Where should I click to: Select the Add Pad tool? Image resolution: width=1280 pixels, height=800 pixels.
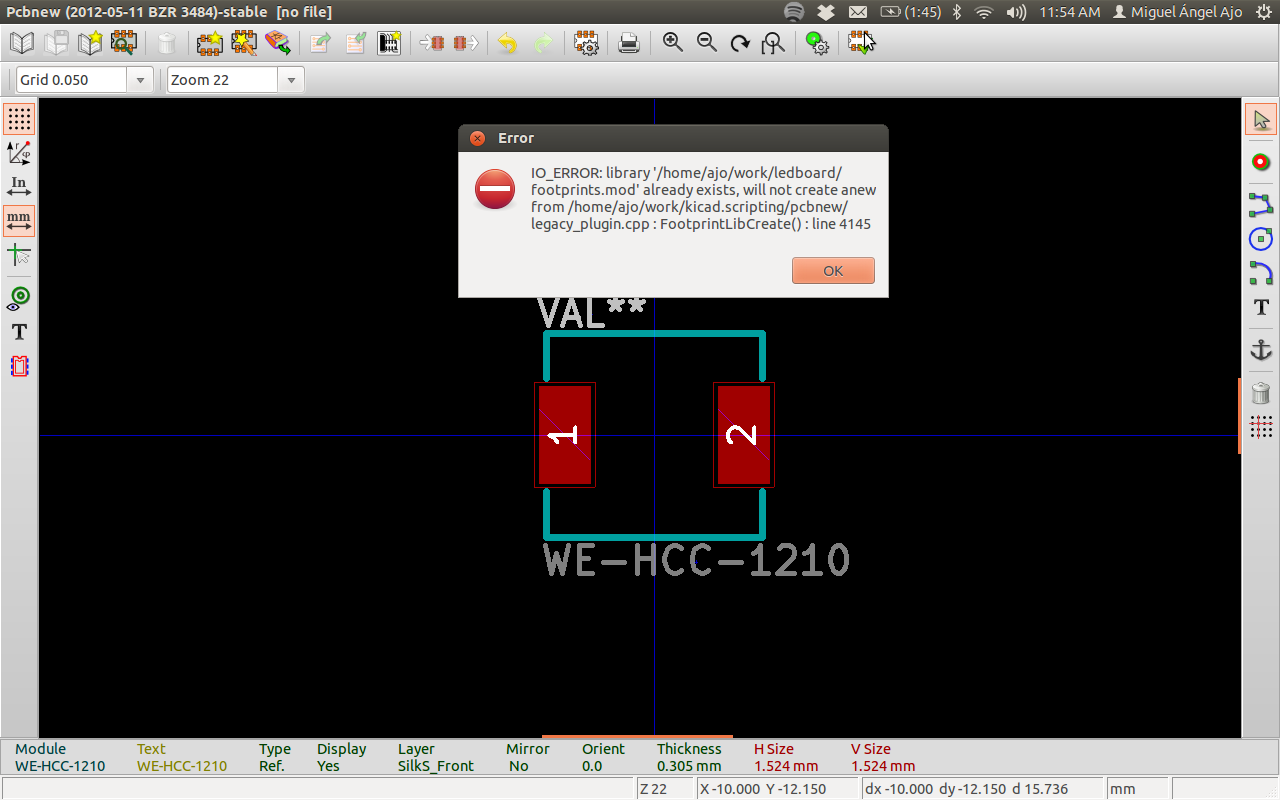pyautogui.click(x=1261, y=162)
